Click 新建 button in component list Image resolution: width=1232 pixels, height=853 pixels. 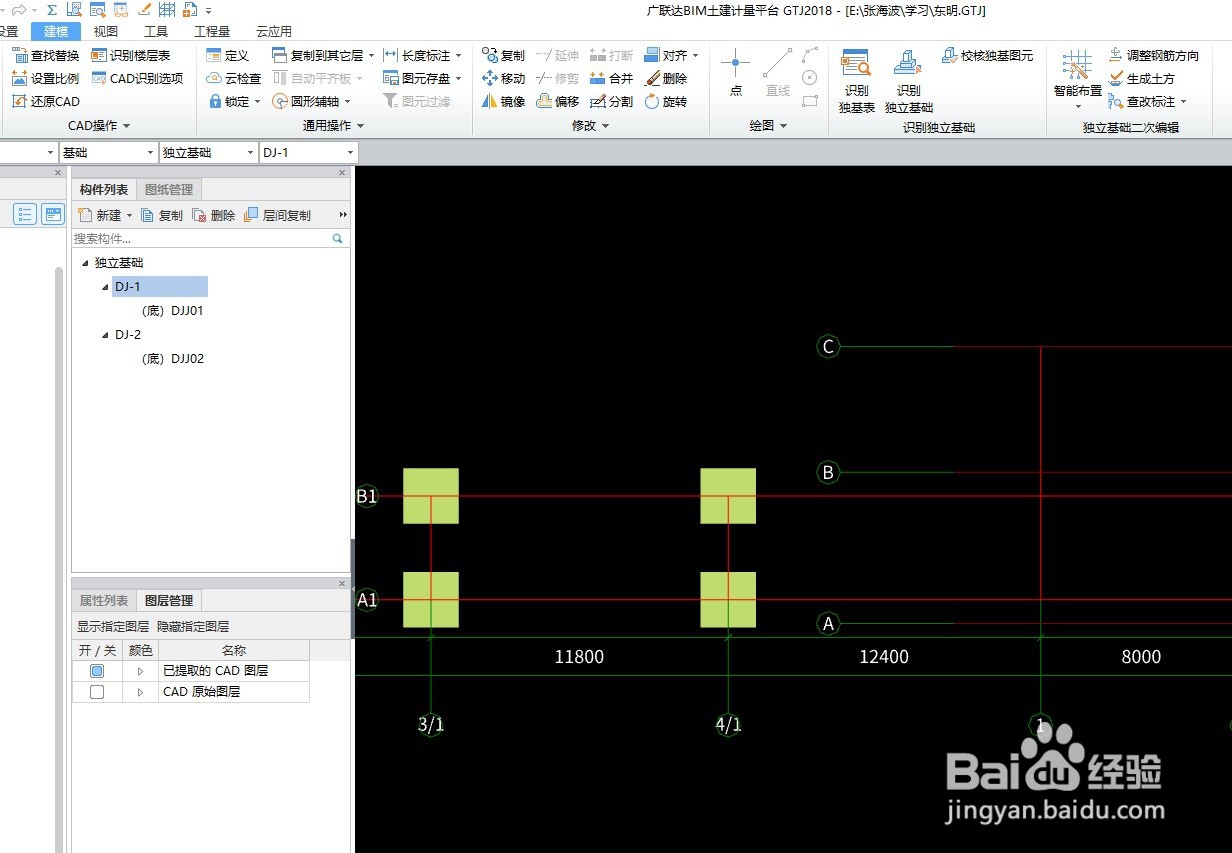(104, 215)
